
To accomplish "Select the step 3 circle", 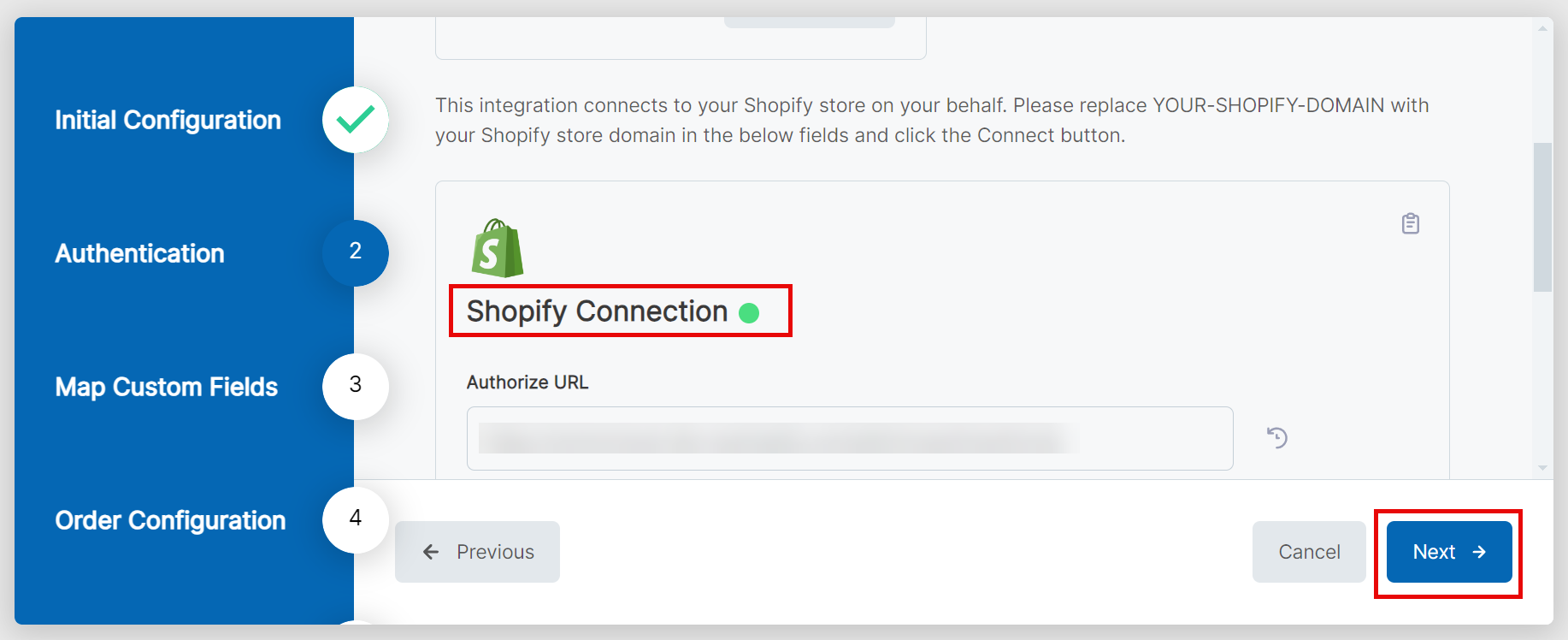I will click(x=356, y=387).
